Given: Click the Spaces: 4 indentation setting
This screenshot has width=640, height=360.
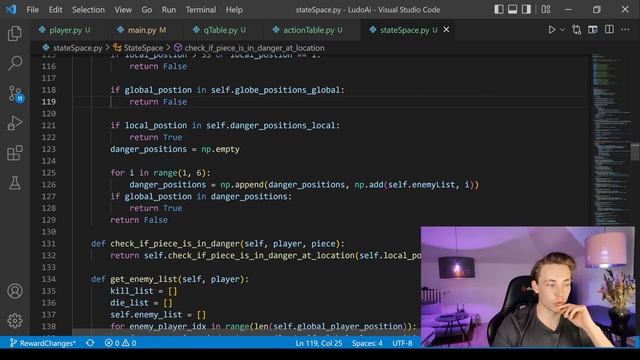Looking at the screenshot, I should tap(367, 343).
